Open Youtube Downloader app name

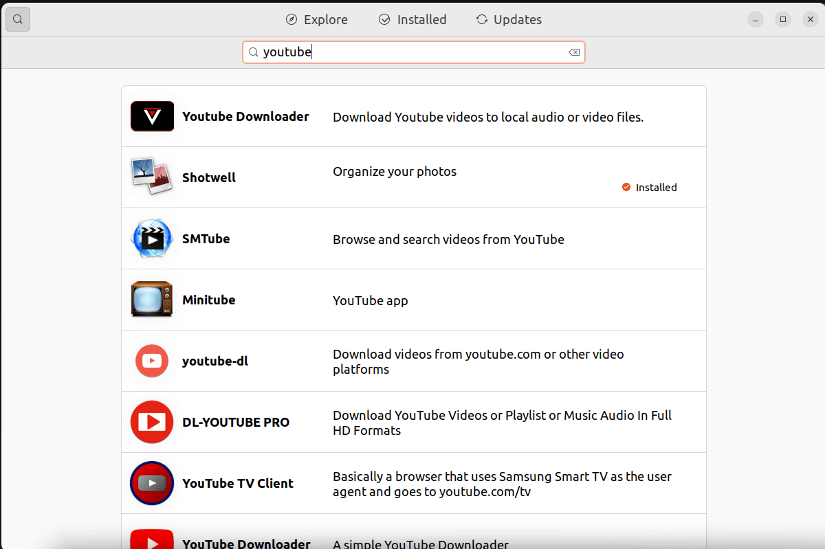click(x=246, y=116)
